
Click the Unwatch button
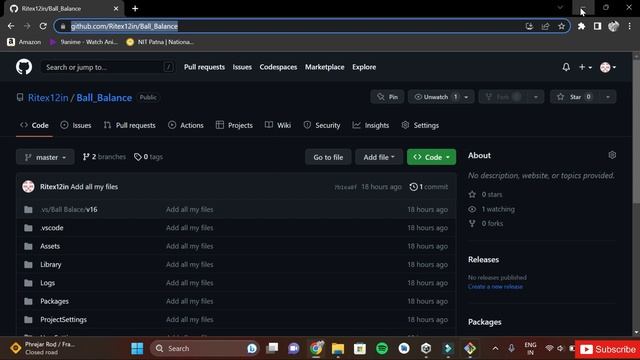coord(436,97)
